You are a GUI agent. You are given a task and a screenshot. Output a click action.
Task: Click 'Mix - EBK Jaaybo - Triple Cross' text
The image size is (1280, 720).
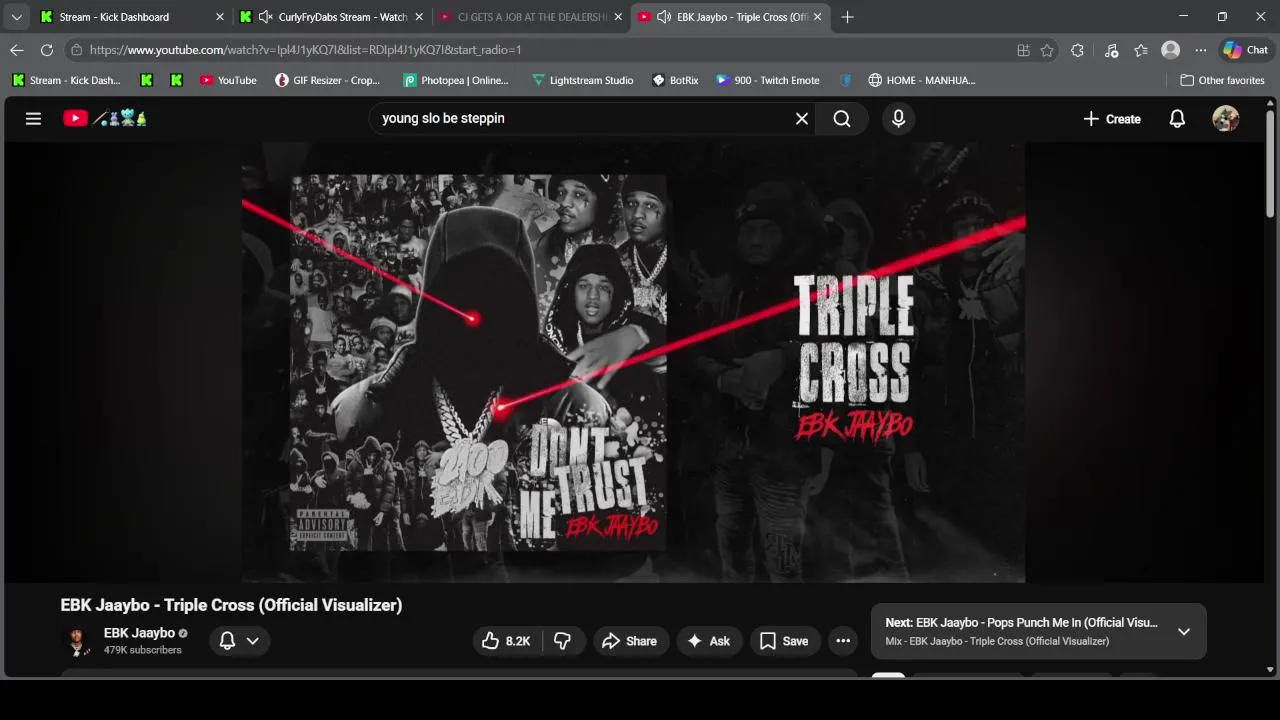(997, 641)
